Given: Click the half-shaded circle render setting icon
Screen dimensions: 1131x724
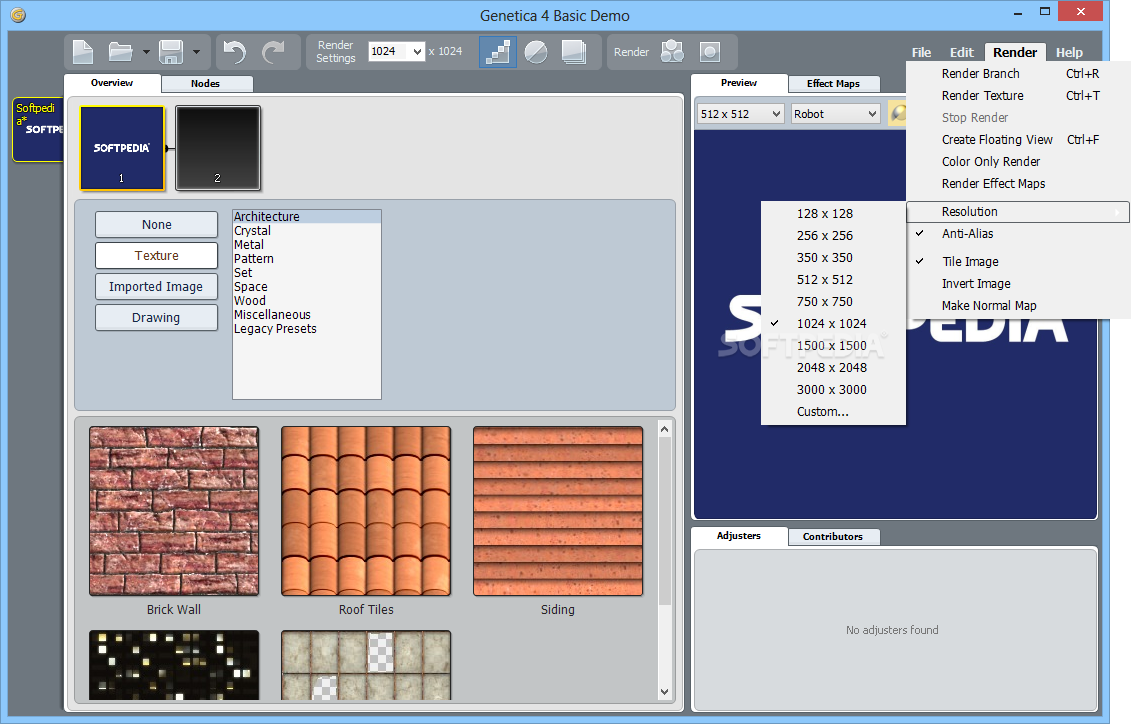Looking at the screenshot, I should [x=536, y=52].
